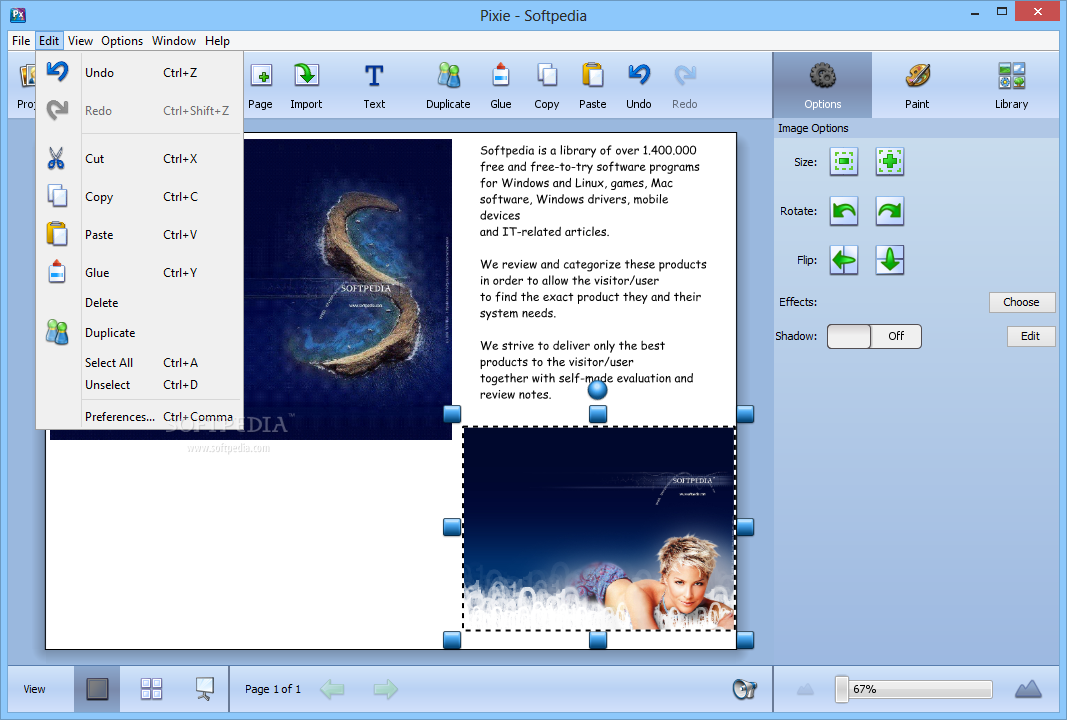Click the large mountain zoom-in icon

click(x=1028, y=689)
